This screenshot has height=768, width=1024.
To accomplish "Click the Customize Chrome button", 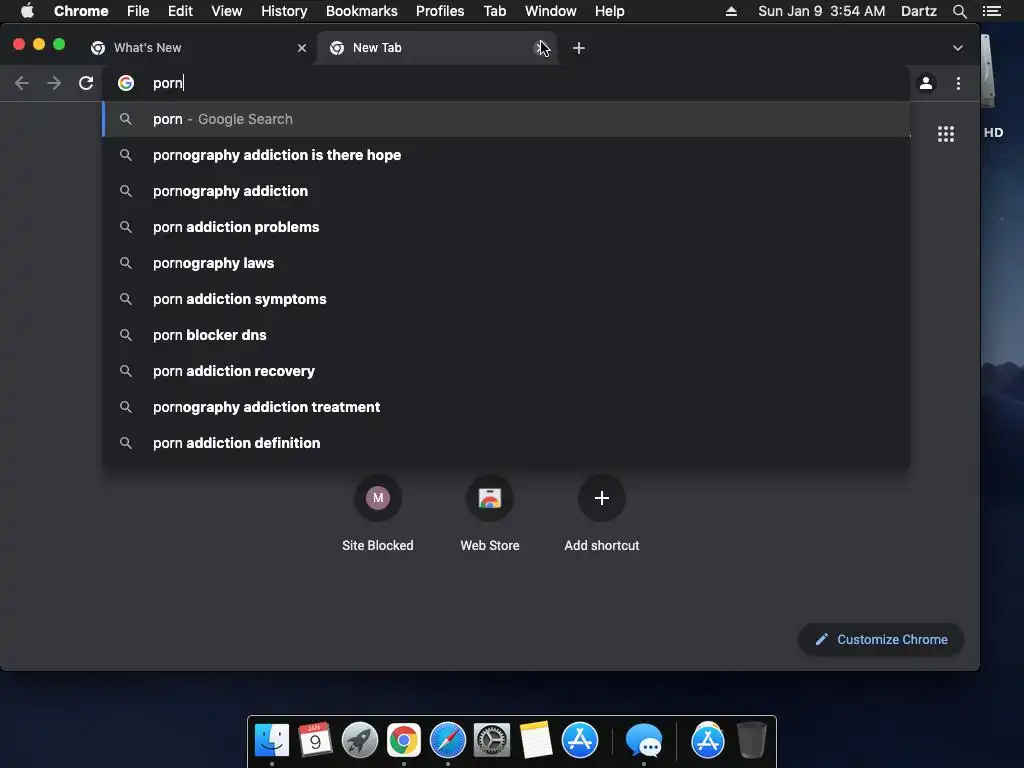I will point(880,639).
